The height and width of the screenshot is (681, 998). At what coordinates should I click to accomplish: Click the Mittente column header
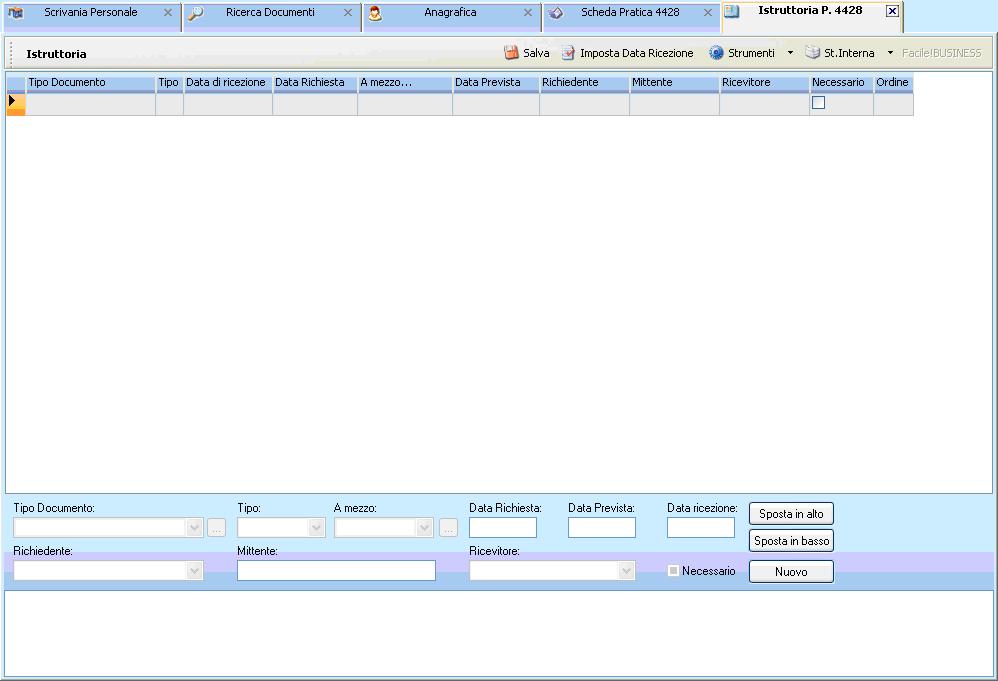(x=674, y=83)
